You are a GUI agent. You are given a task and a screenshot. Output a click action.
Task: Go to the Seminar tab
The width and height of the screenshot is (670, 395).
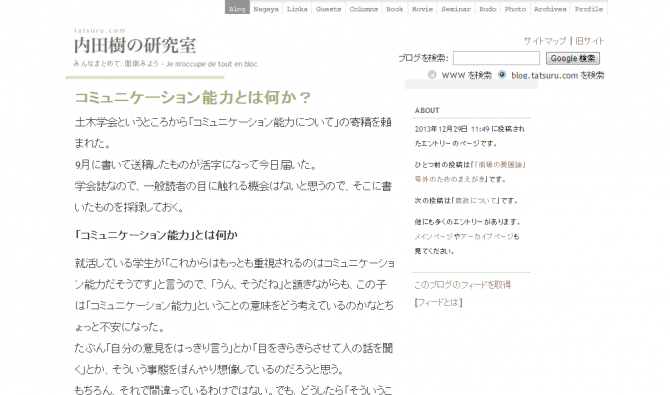pos(455,8)
